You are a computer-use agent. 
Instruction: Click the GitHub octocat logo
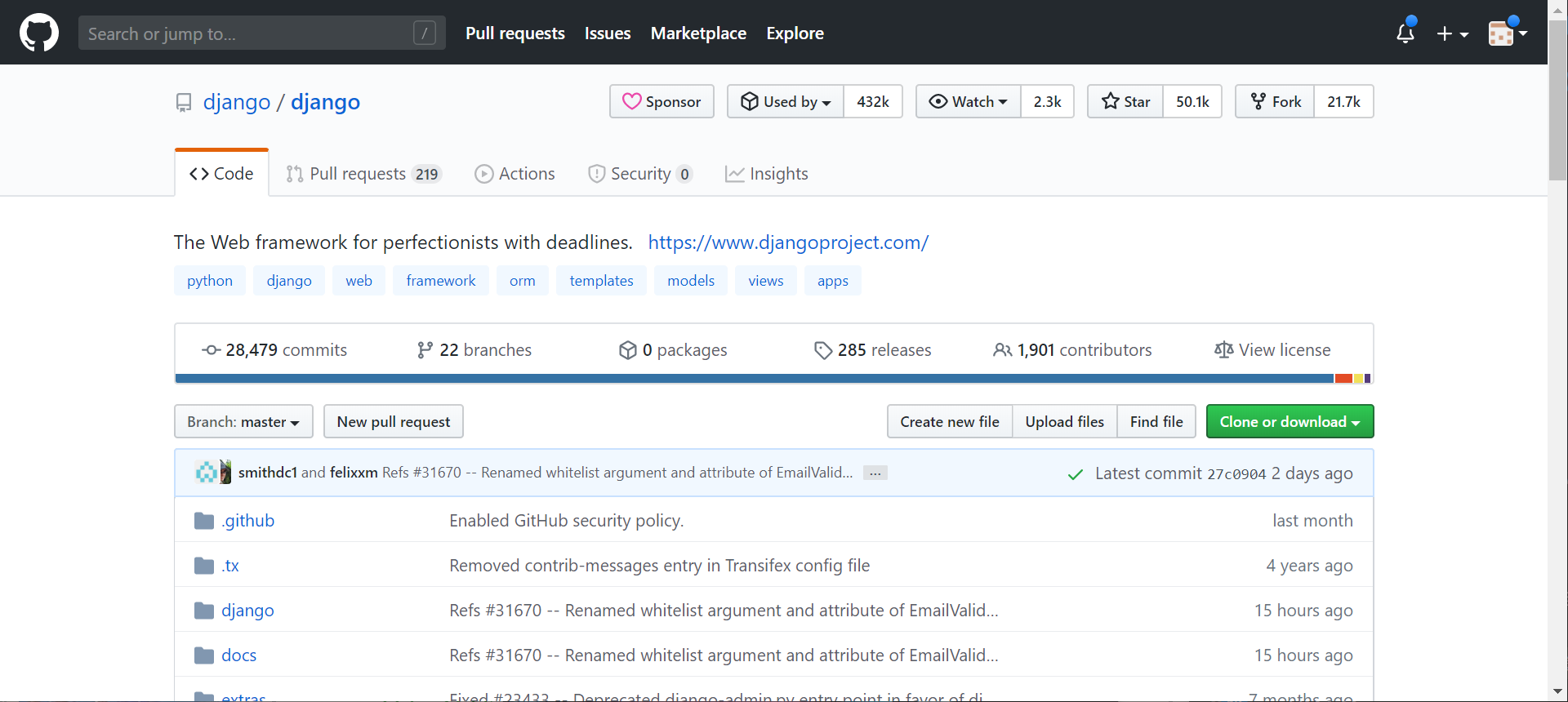(x=39, y=33)
